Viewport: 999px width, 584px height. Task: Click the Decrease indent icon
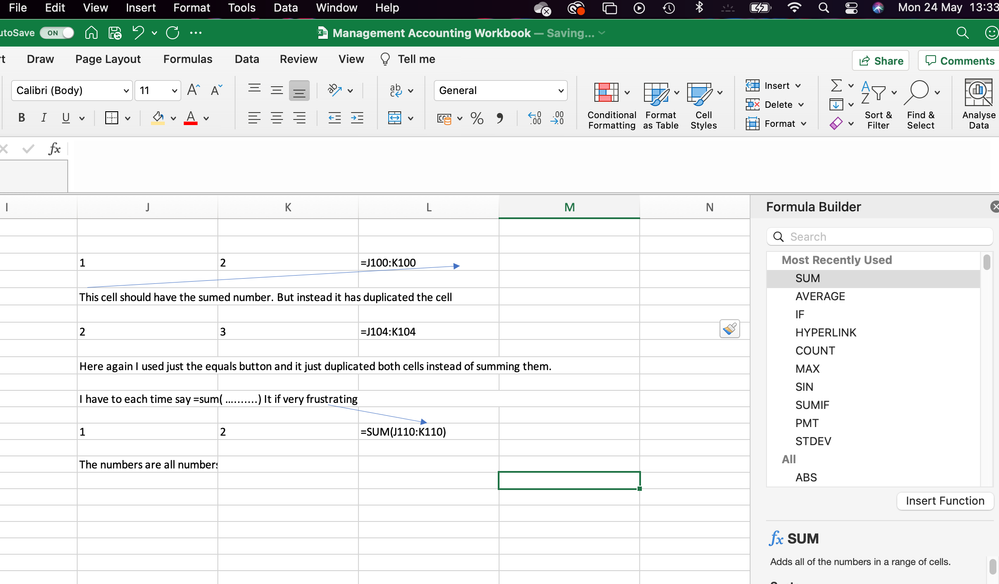click(x=334, y=118)
